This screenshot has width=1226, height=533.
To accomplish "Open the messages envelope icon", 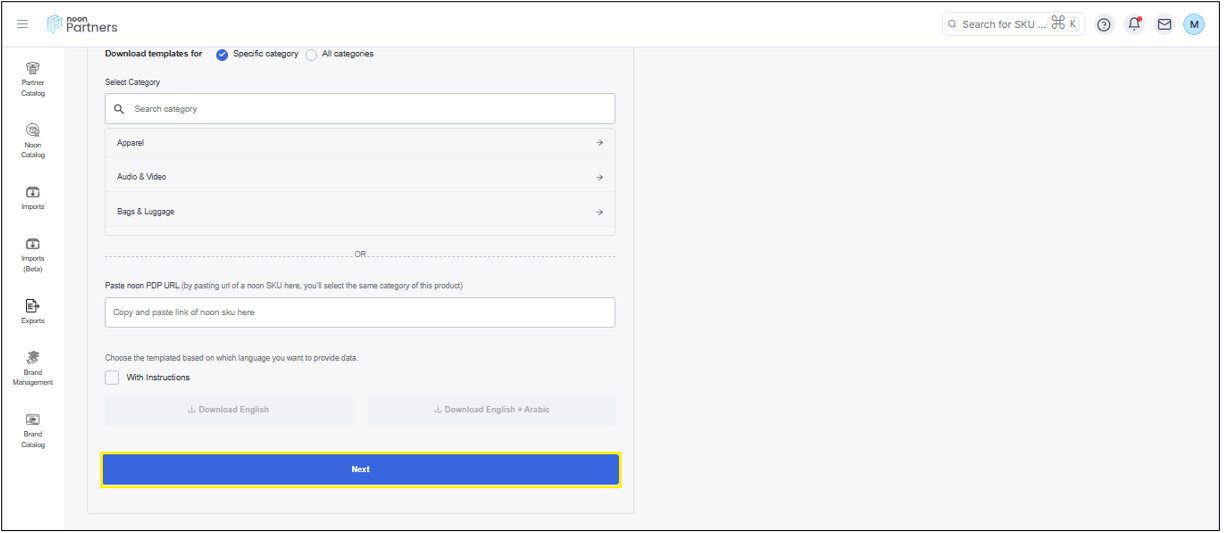I will (x=1164, y=25).
